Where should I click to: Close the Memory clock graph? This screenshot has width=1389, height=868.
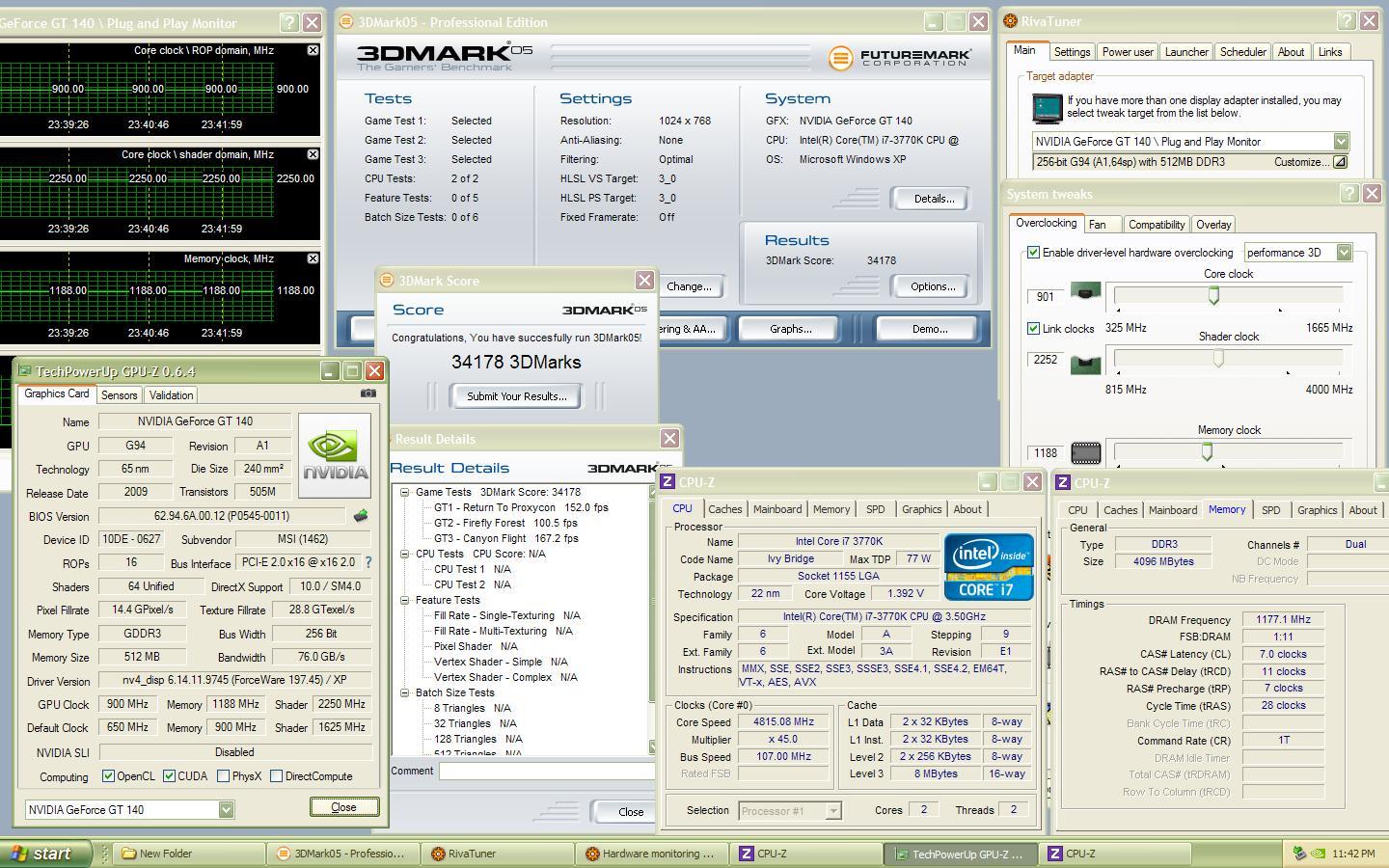tap(313, 258)
